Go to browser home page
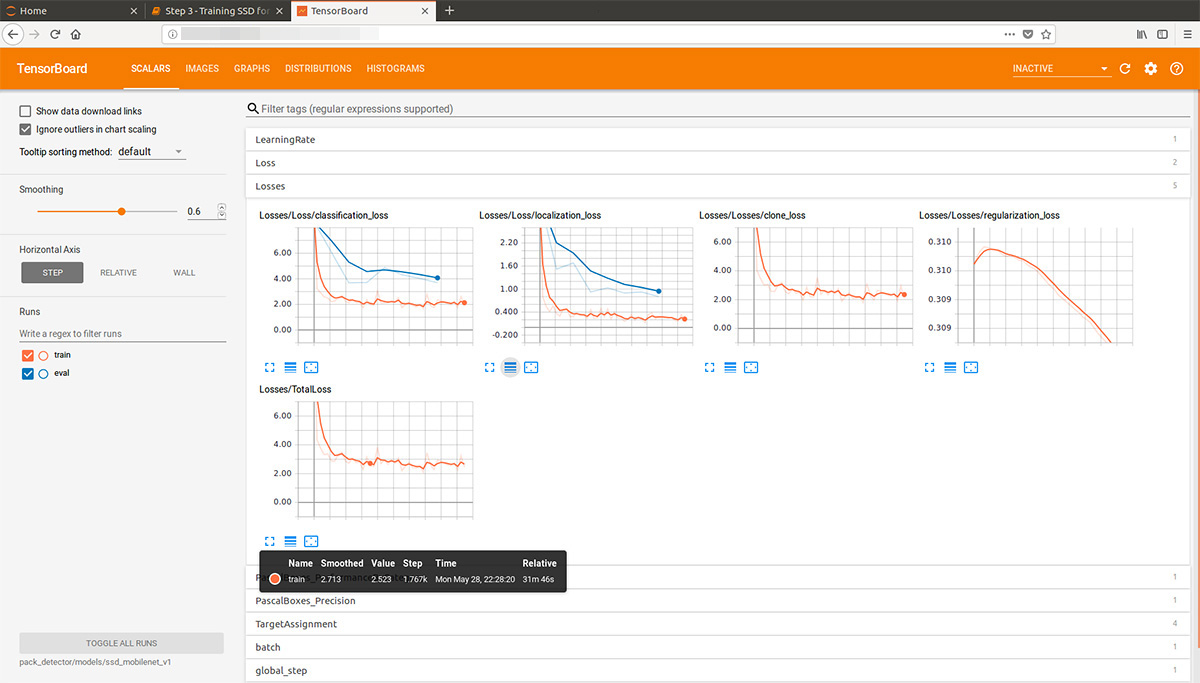Screen dimensions: 1200x683 coord(76,34)
